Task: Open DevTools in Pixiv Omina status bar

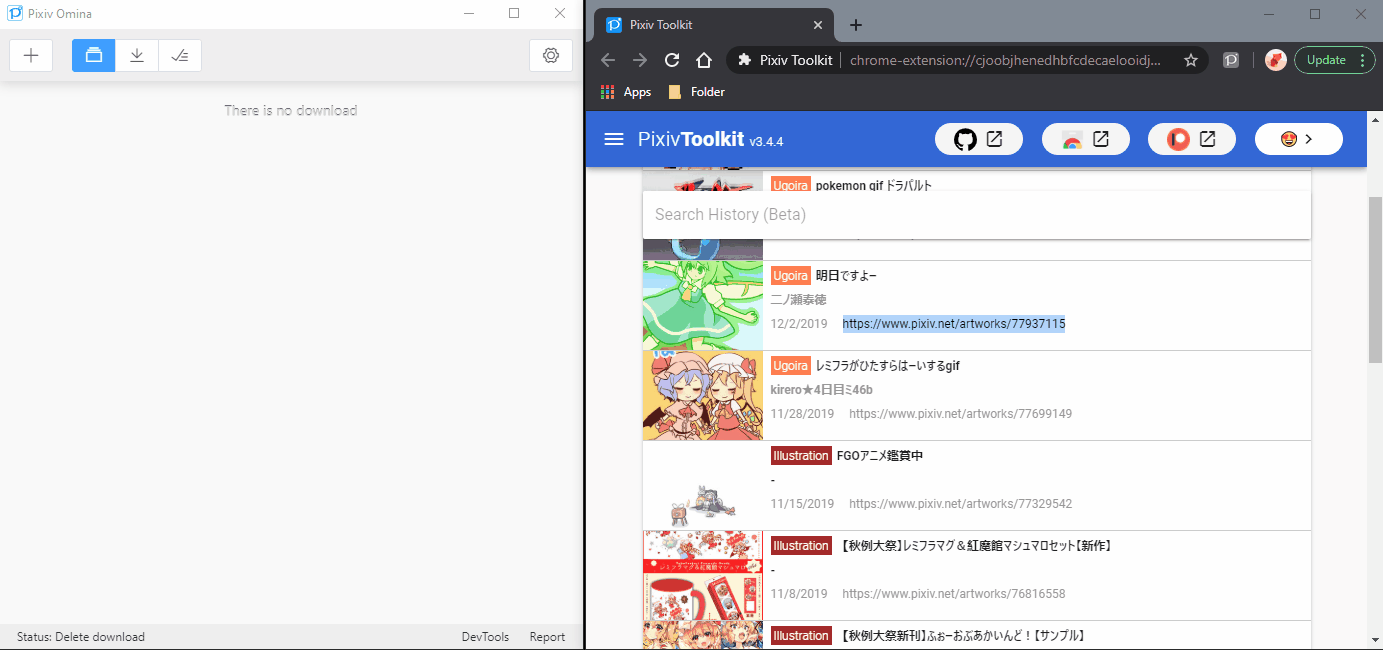Action: (485, 637)
